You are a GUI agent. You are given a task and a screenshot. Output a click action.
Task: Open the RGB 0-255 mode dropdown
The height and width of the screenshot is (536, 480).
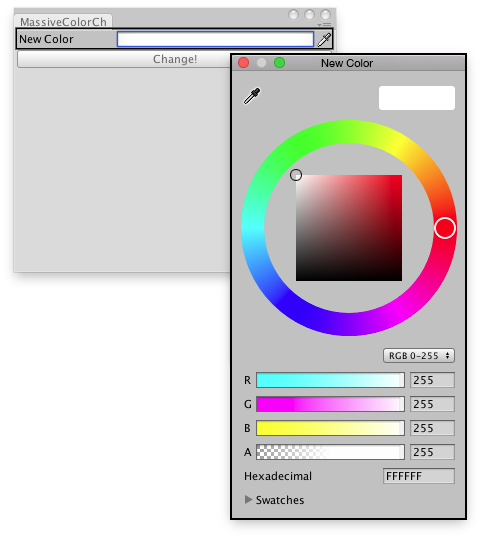point(419,356)
